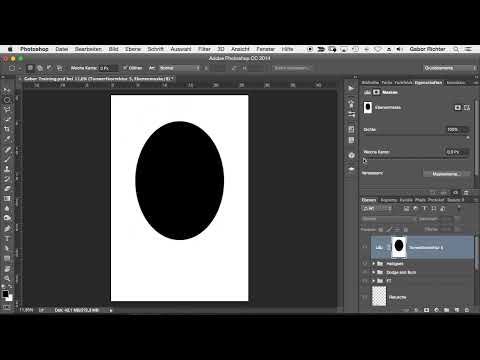Open tool preset picker dropdown

[14, 68]
